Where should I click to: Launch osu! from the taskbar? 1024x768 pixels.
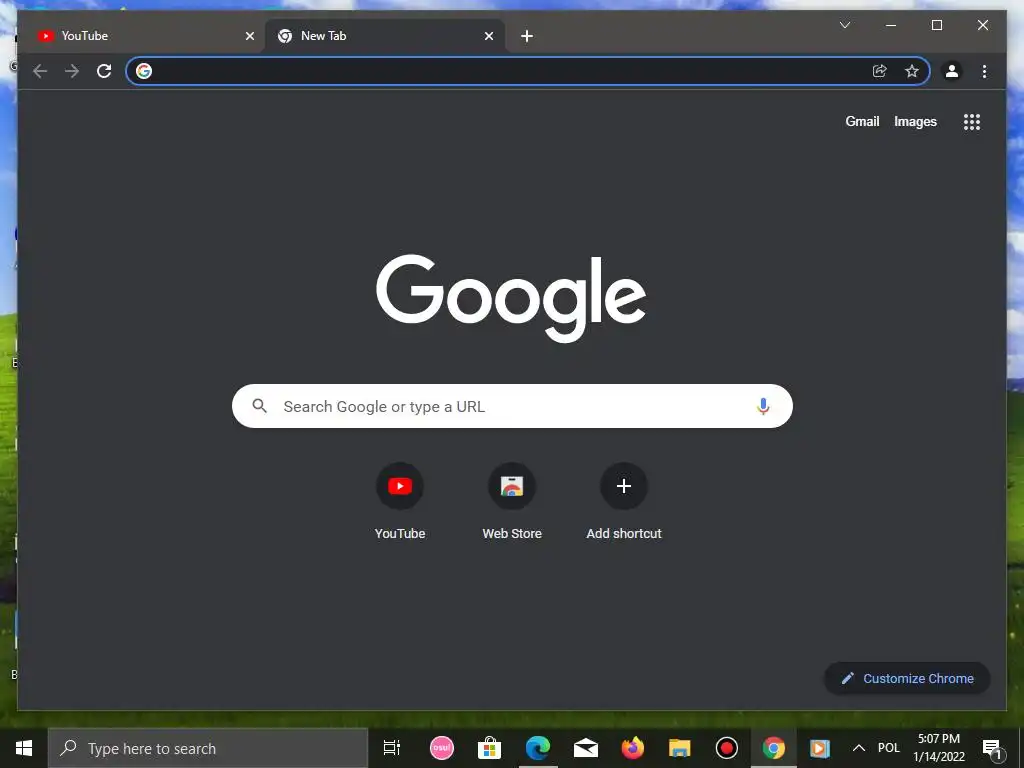pos(442,748)
